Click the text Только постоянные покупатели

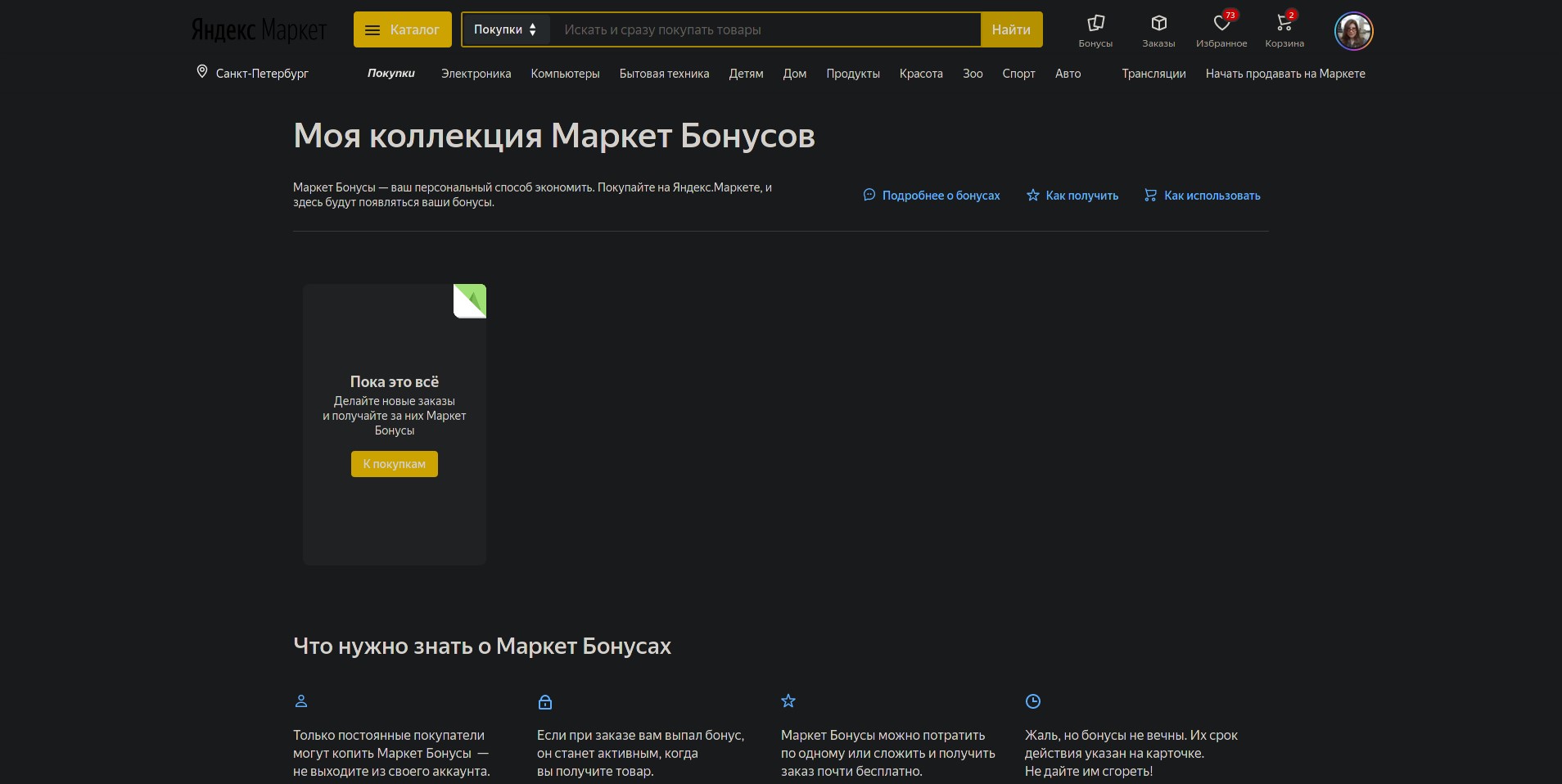(x=389, y=735)
